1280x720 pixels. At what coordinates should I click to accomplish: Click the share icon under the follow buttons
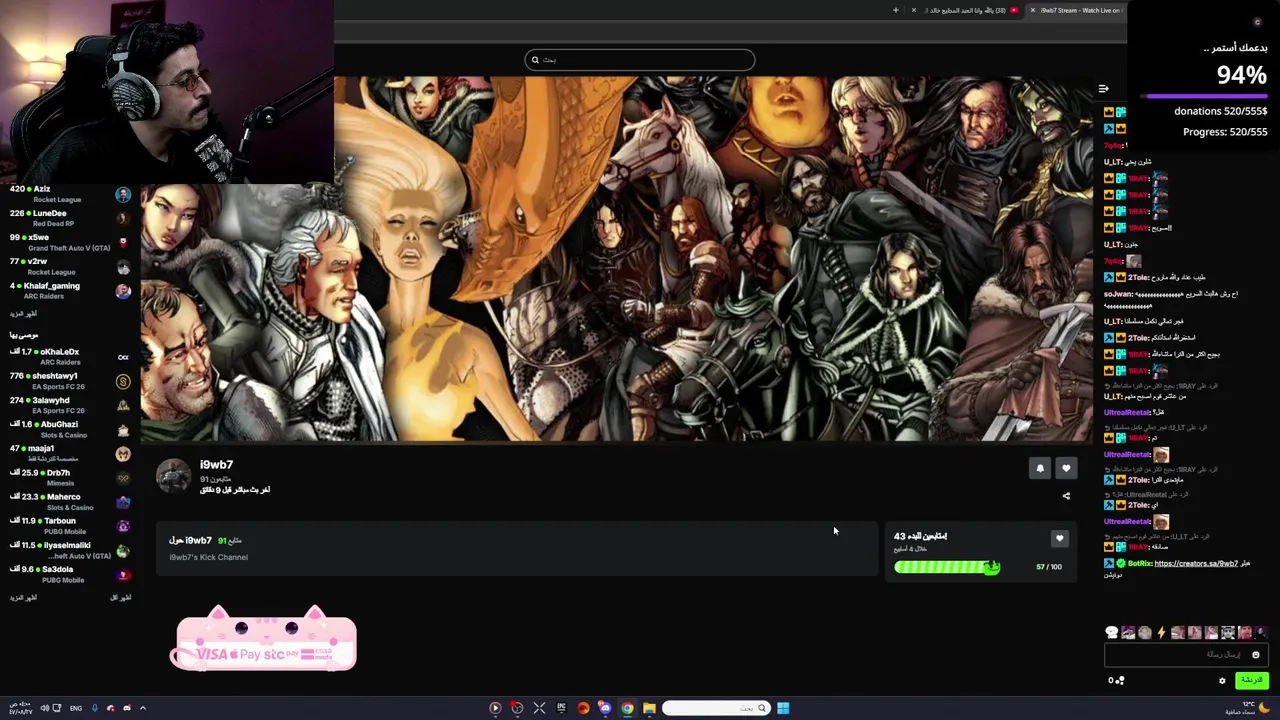point(1066,496)
